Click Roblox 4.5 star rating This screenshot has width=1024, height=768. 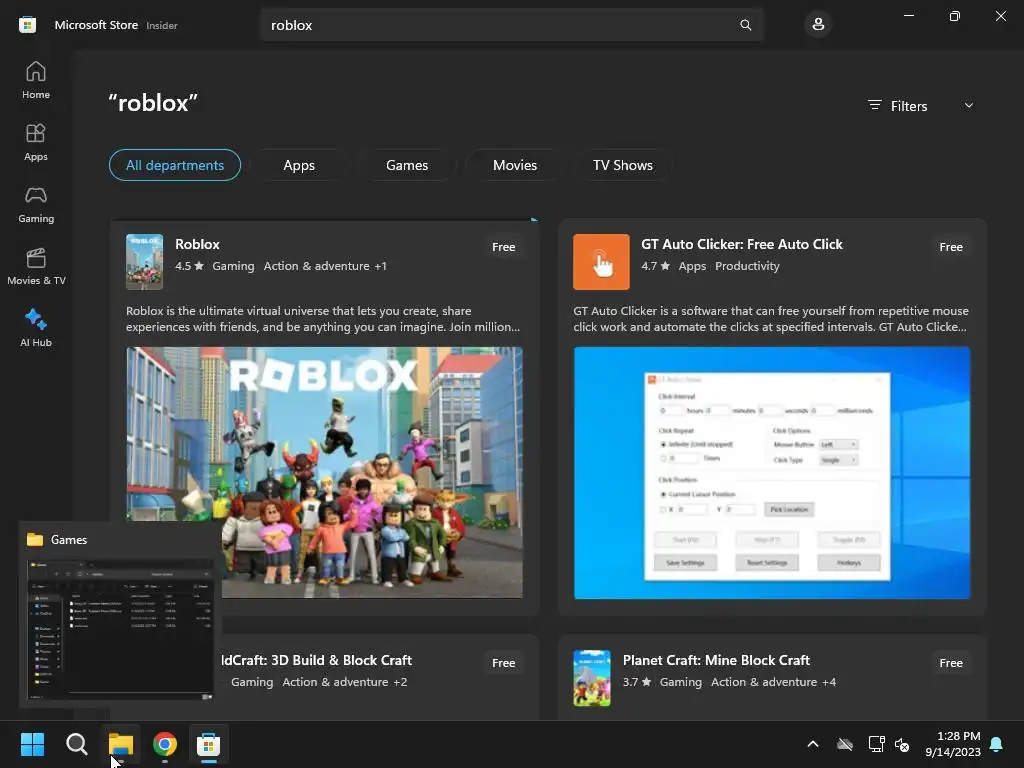[x=189, y=266]
